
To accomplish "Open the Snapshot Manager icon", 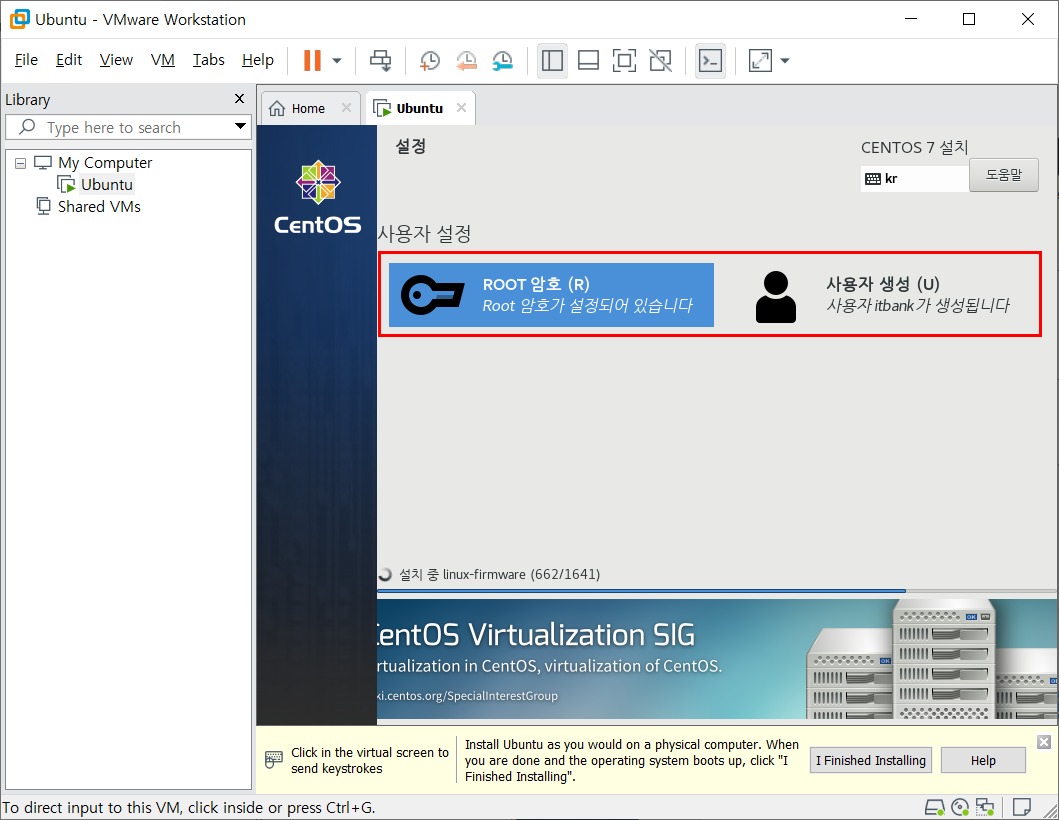I will click(x=502, y=61).
